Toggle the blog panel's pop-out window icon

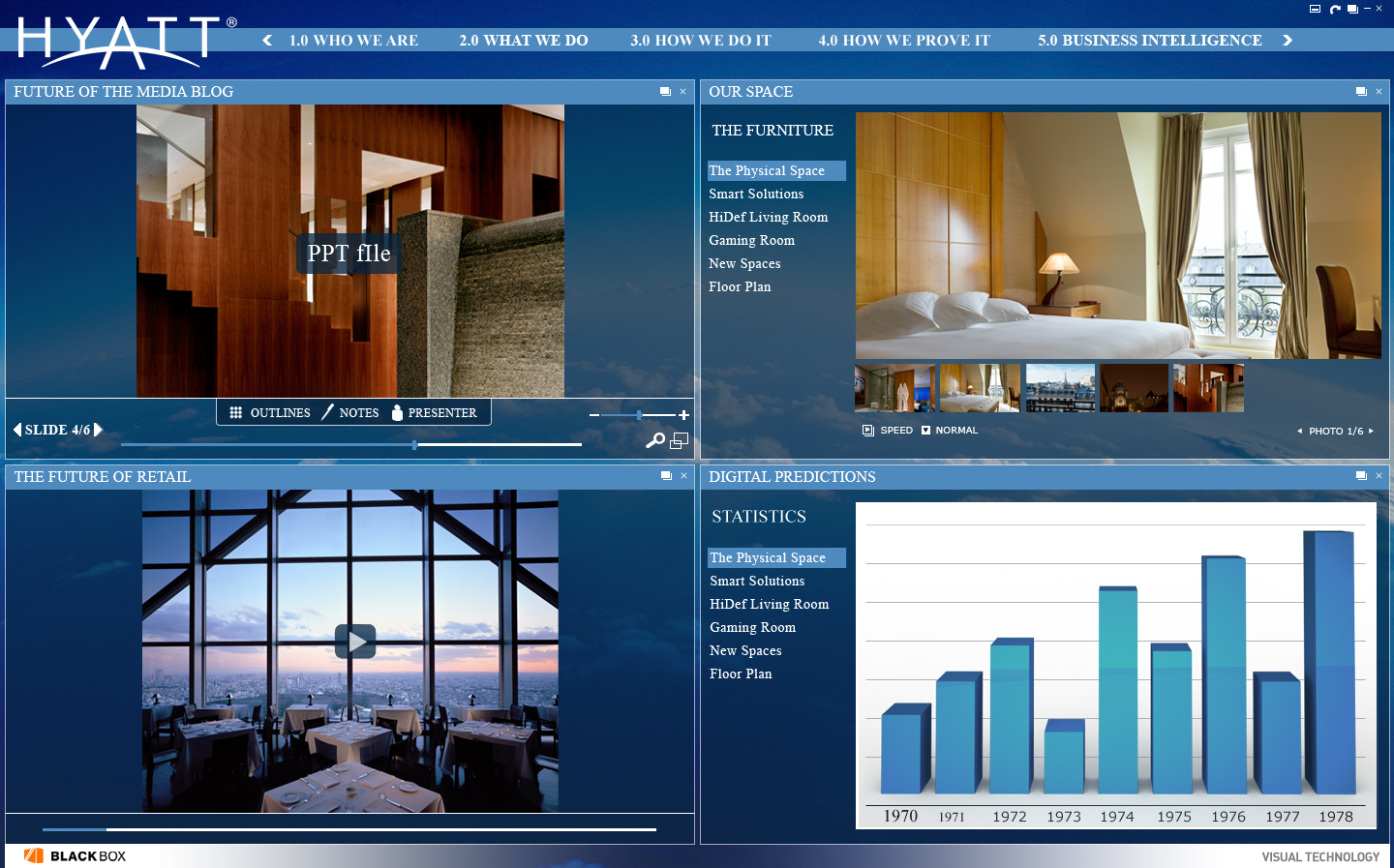click(x=665, y=92)
